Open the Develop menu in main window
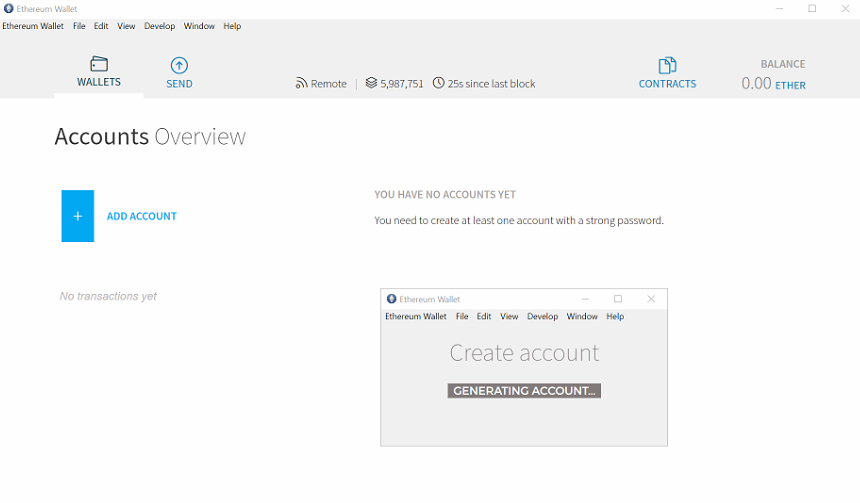This screenshot has height=503, width=860. (160, 26)
